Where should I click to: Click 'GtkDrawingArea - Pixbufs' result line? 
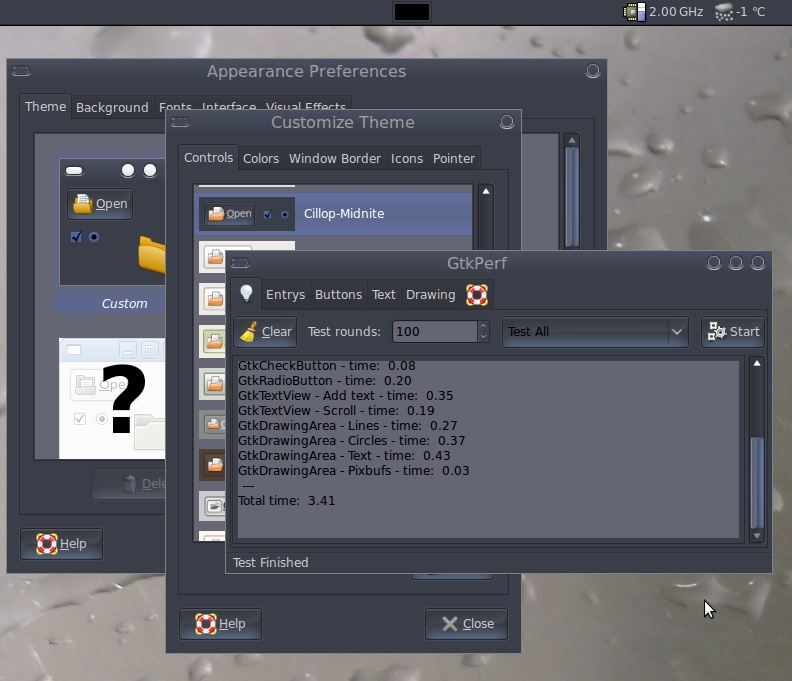(x=354, y=471)
